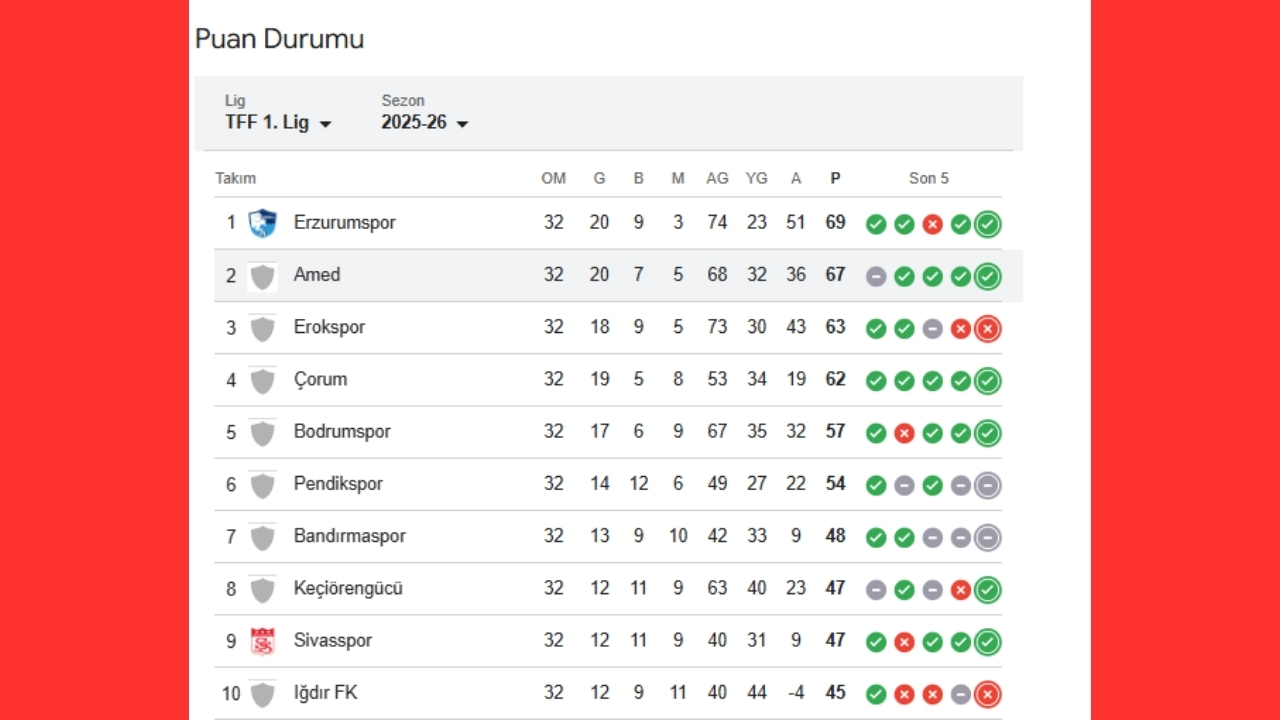
Task: Click Erokspor's latest match loss icon
Action: (x=988, y=328)
